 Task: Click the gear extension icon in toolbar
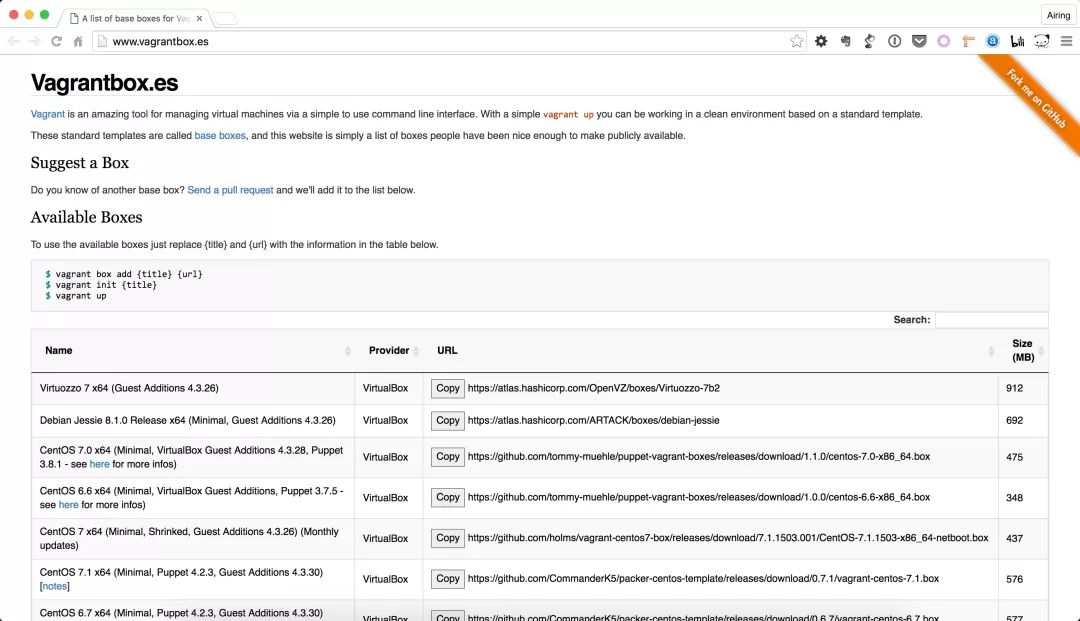[x=821, y=41]
